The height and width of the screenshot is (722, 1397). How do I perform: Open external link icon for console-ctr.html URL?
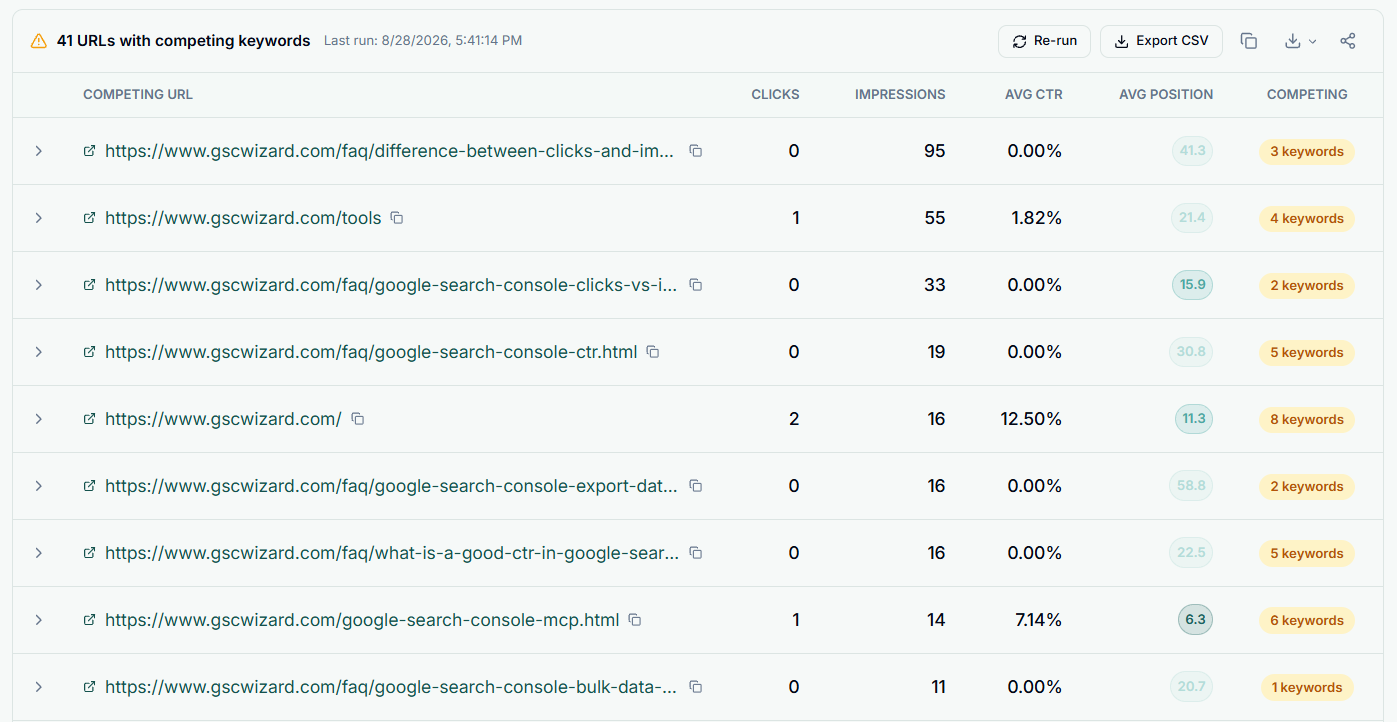pos(89,352)
